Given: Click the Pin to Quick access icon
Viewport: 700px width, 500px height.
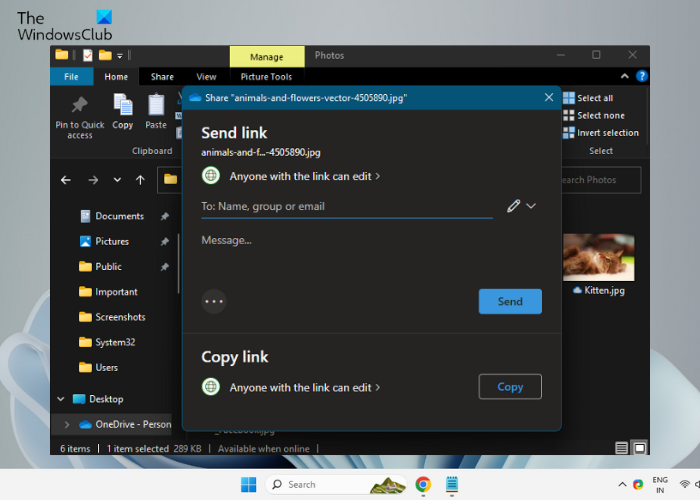Looking at the screenshot, I should pyautogui.click(x=79, y=105).
